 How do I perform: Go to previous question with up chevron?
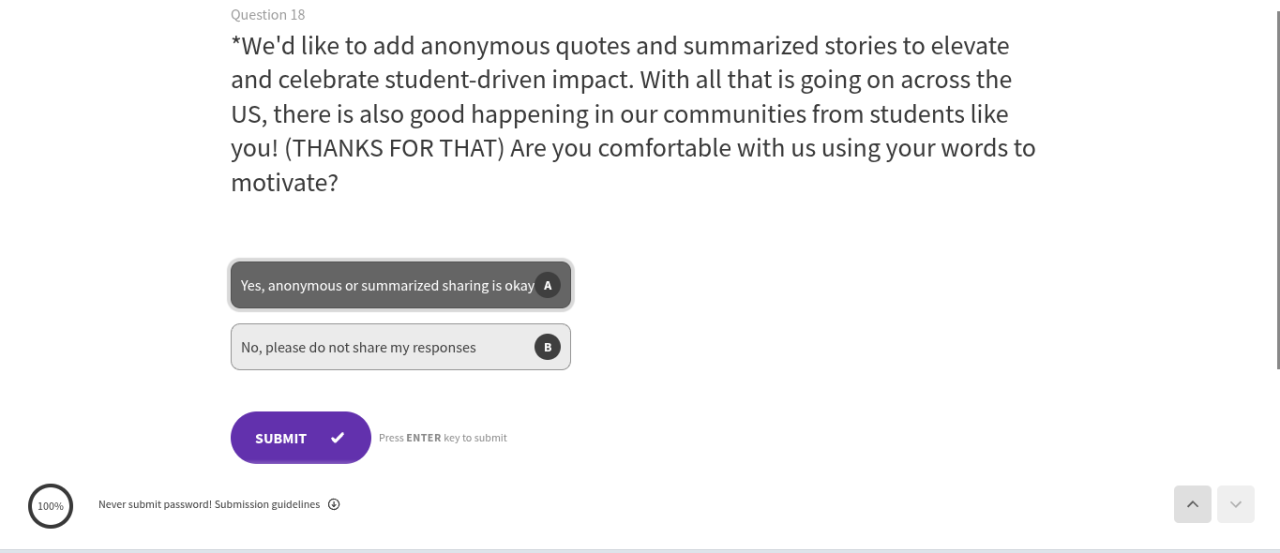1192,505
